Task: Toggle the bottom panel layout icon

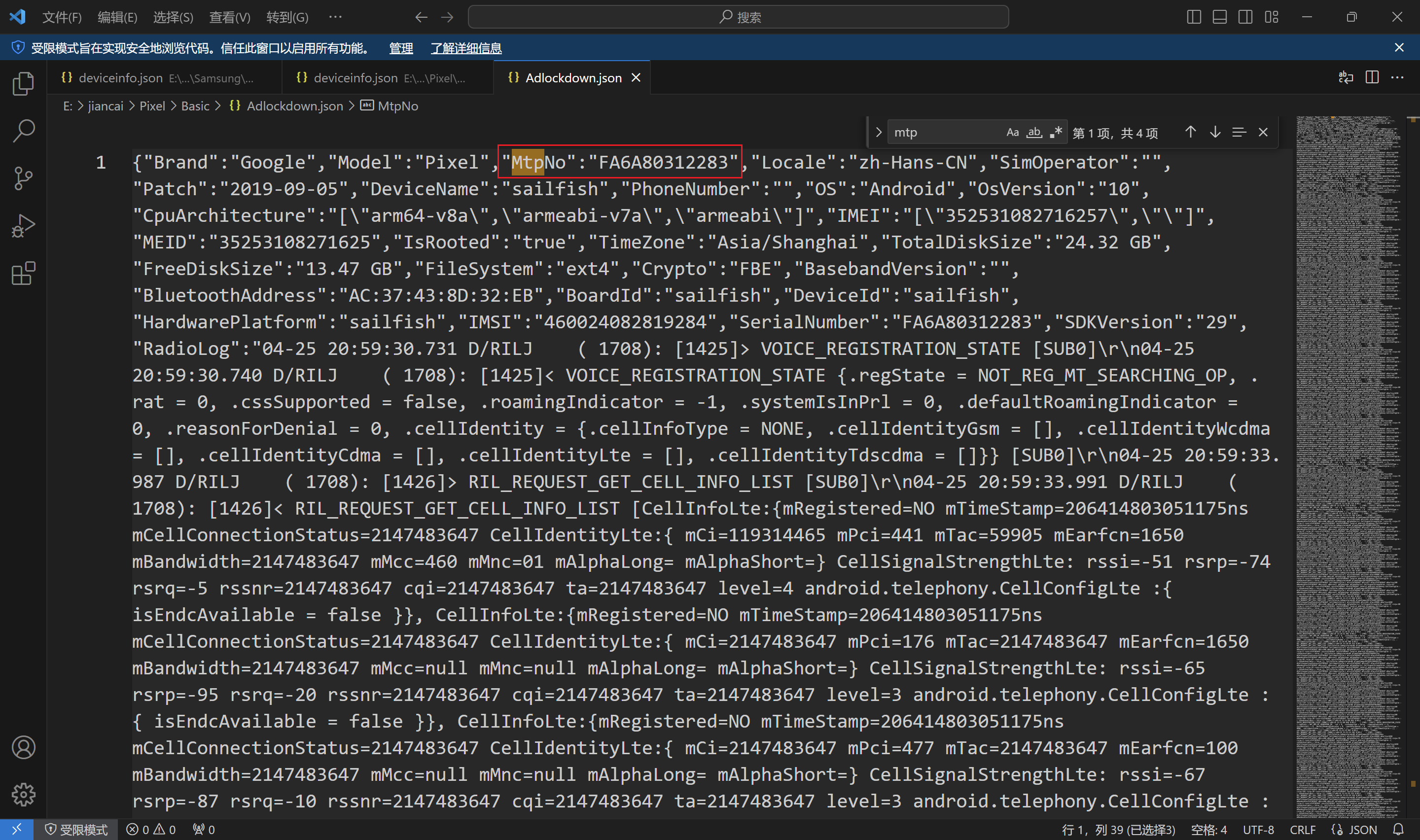Action: click(1220, 17)
